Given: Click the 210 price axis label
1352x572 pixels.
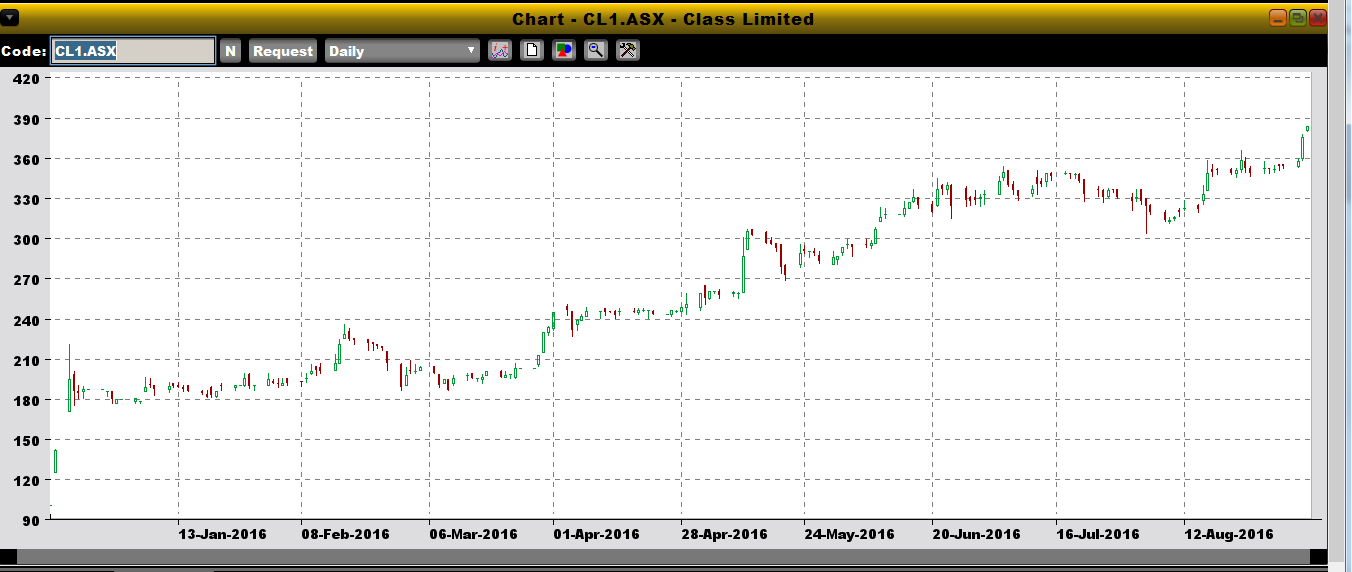Looking at the screenshot, I should click(x=25, y=360).
